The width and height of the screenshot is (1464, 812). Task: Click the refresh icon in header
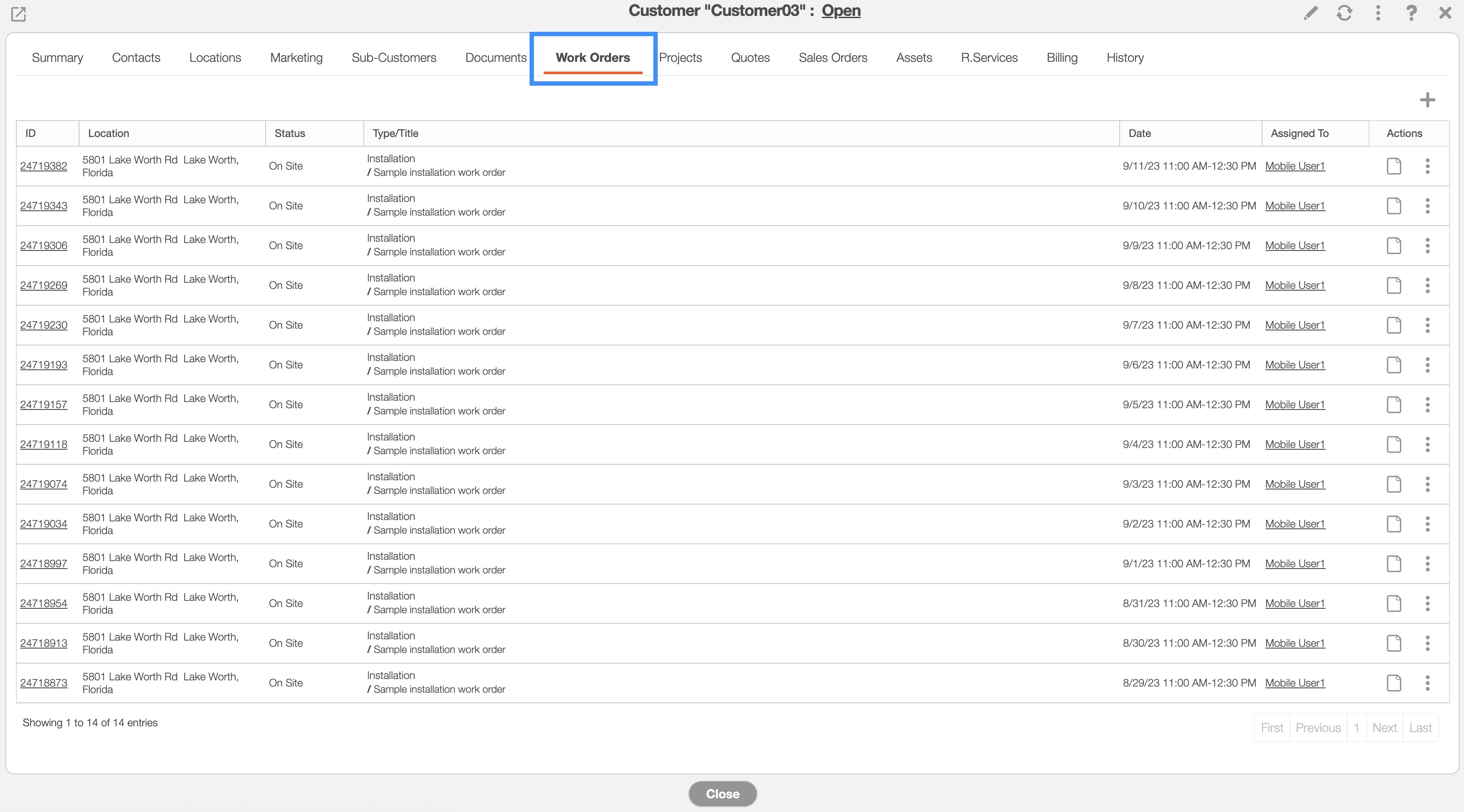click(1344, 12)
